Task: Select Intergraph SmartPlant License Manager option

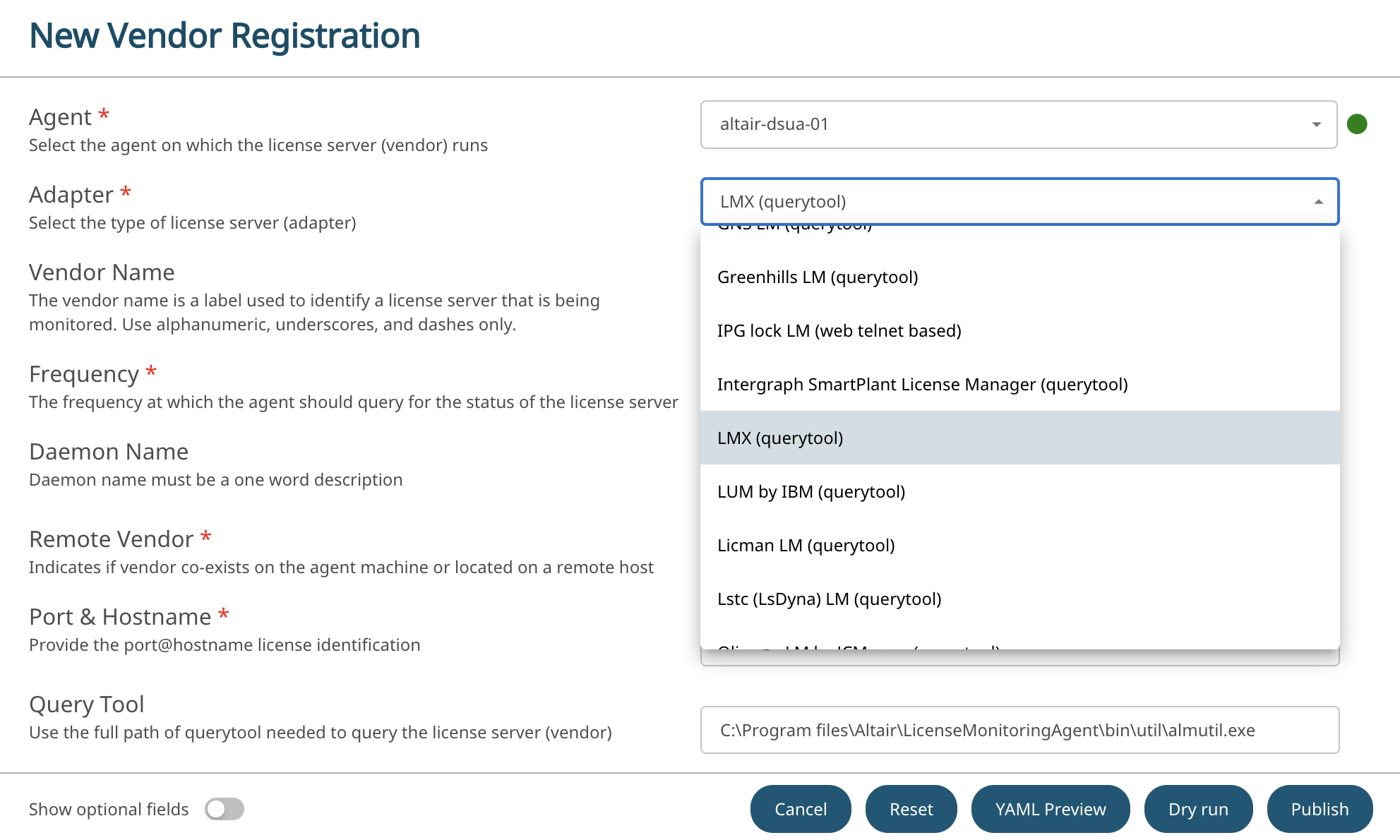Action: [922, 385]
